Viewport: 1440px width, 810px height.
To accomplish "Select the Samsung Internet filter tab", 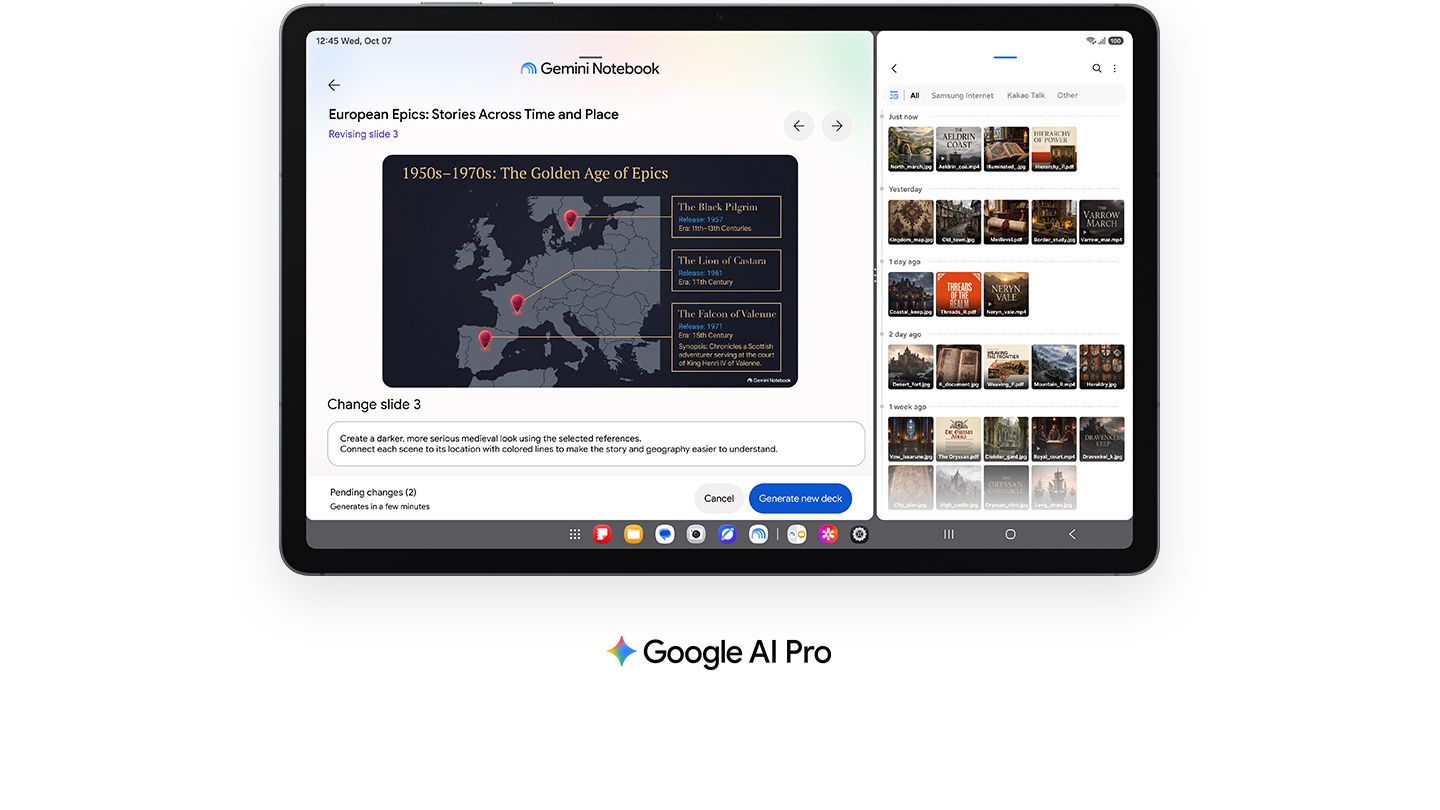I will [963, 96].
